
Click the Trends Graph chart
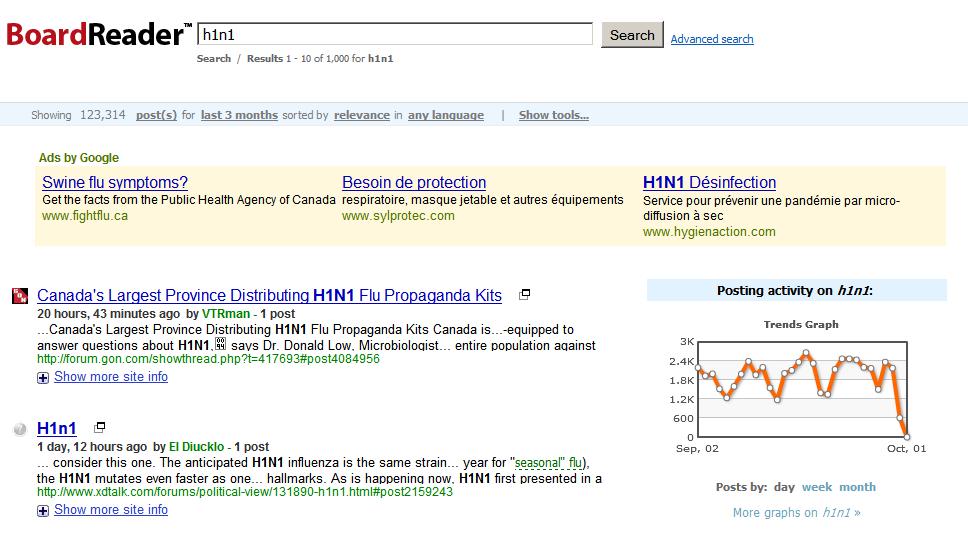(802, 389)
